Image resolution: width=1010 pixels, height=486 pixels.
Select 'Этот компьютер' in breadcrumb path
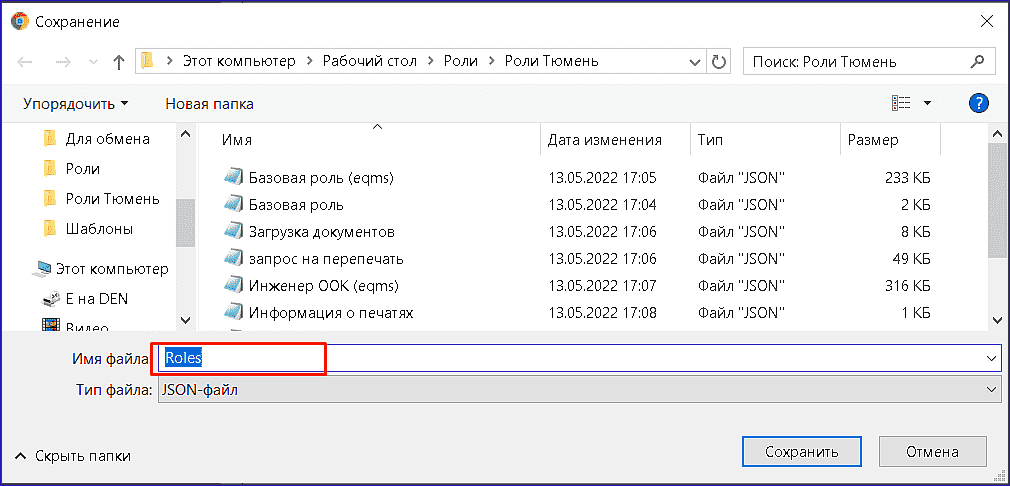(x=239, y=61)
